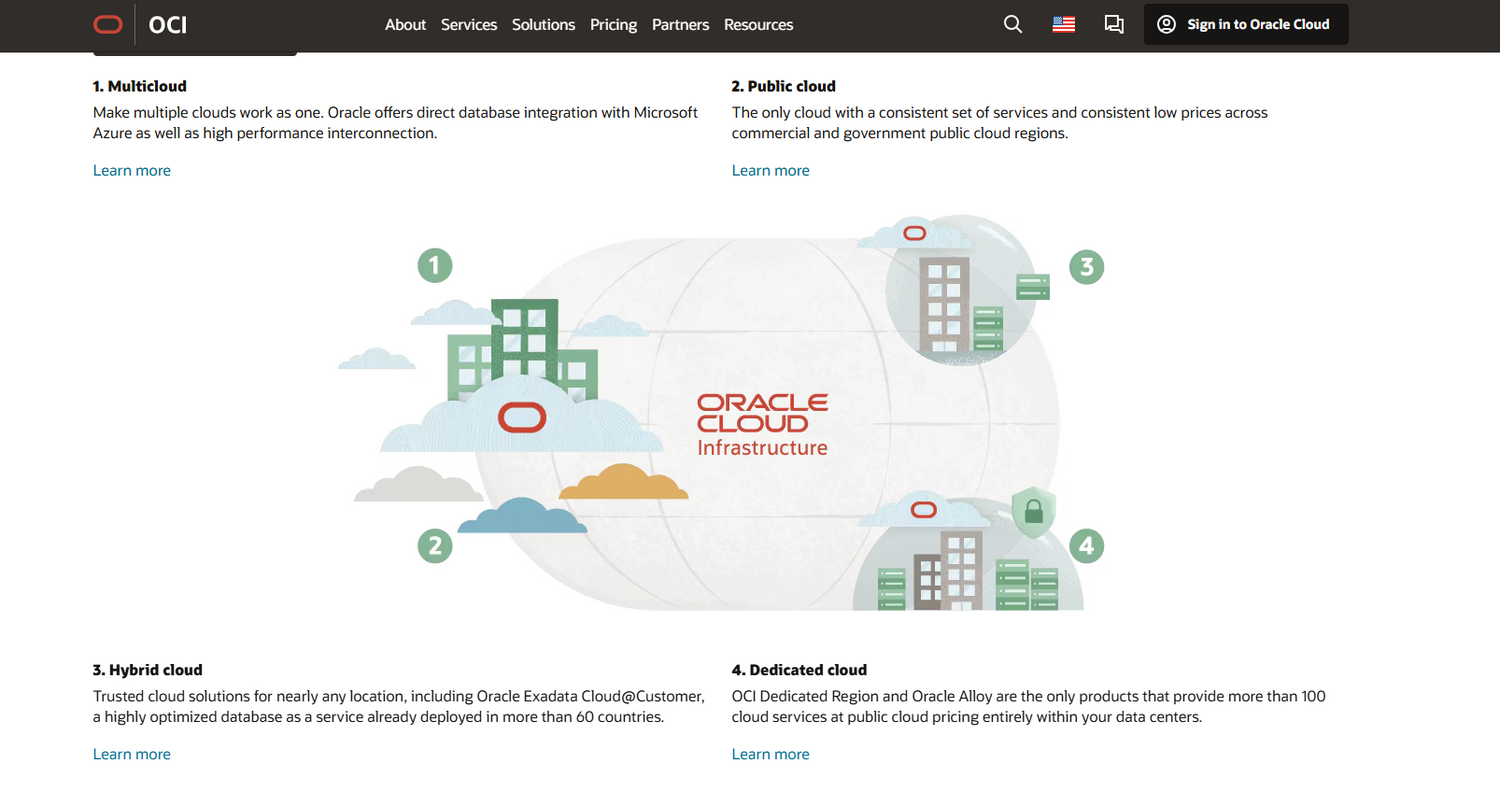The height and width of the screenshot is (792, 1500).
Task: Expand the Solutions navigation menu
Action: 543,24
